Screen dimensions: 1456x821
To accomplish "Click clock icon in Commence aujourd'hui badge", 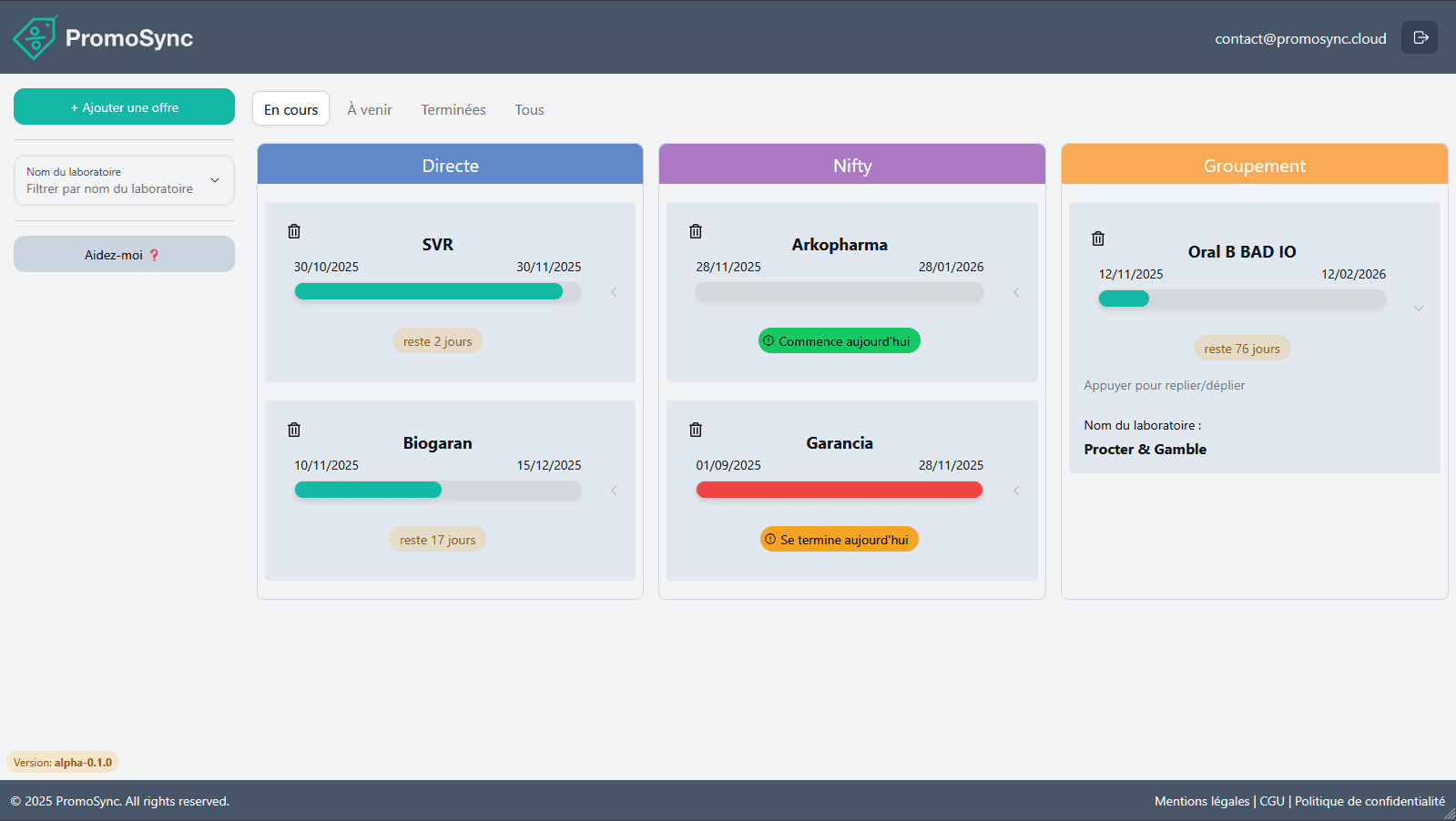I will coord(769,340).
